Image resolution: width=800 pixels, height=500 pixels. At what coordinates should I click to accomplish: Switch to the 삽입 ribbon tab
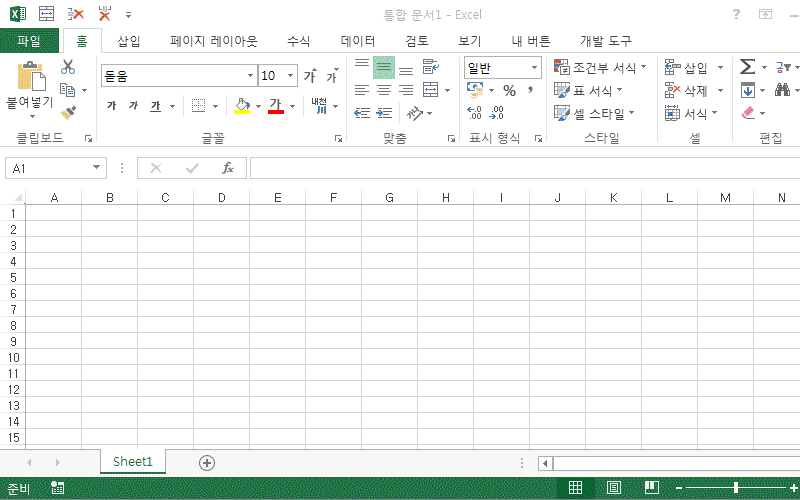(x=129, y=41)
